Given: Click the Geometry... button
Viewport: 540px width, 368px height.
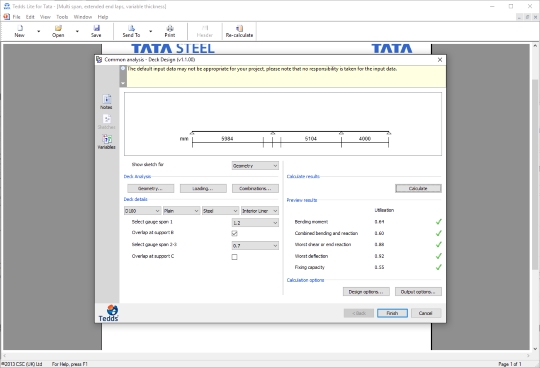Looking at the screenshot, I should pyautogui.click(x=150, y=188).
